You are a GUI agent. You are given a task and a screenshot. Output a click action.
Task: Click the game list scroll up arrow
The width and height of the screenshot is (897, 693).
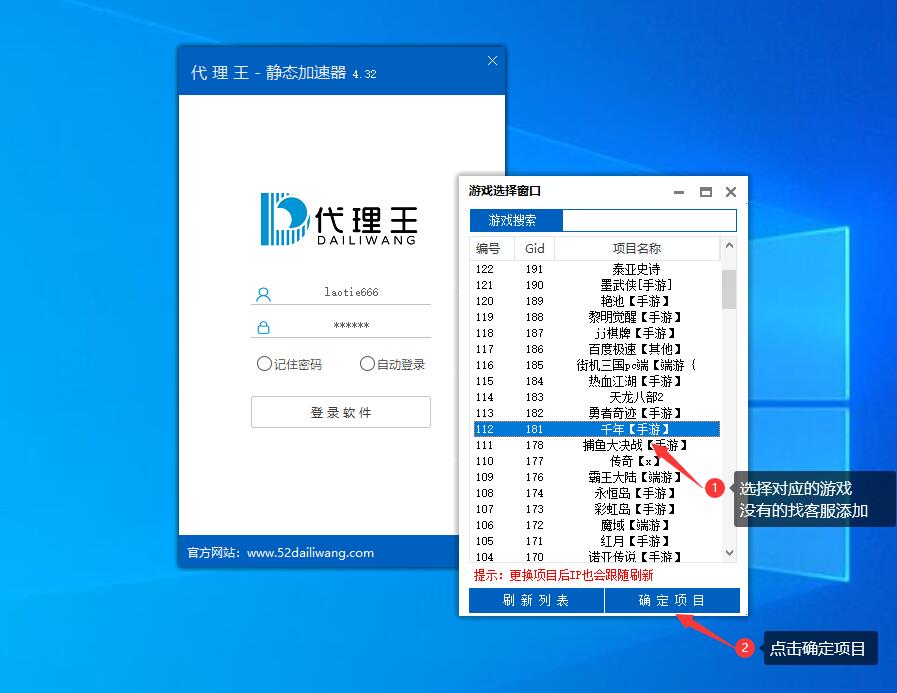[x=729, y=245]
